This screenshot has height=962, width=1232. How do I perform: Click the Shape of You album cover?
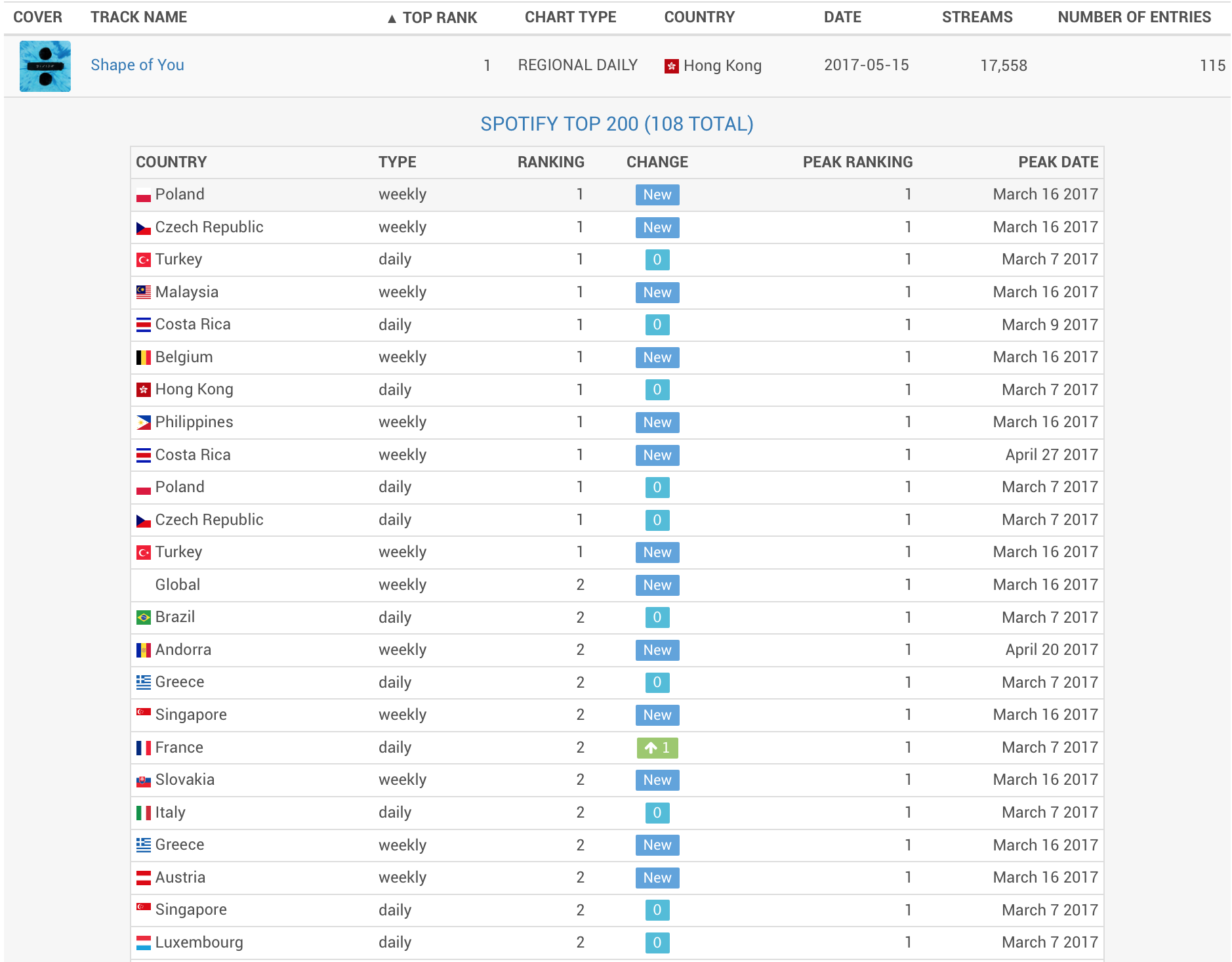click(x=45, y=66)
